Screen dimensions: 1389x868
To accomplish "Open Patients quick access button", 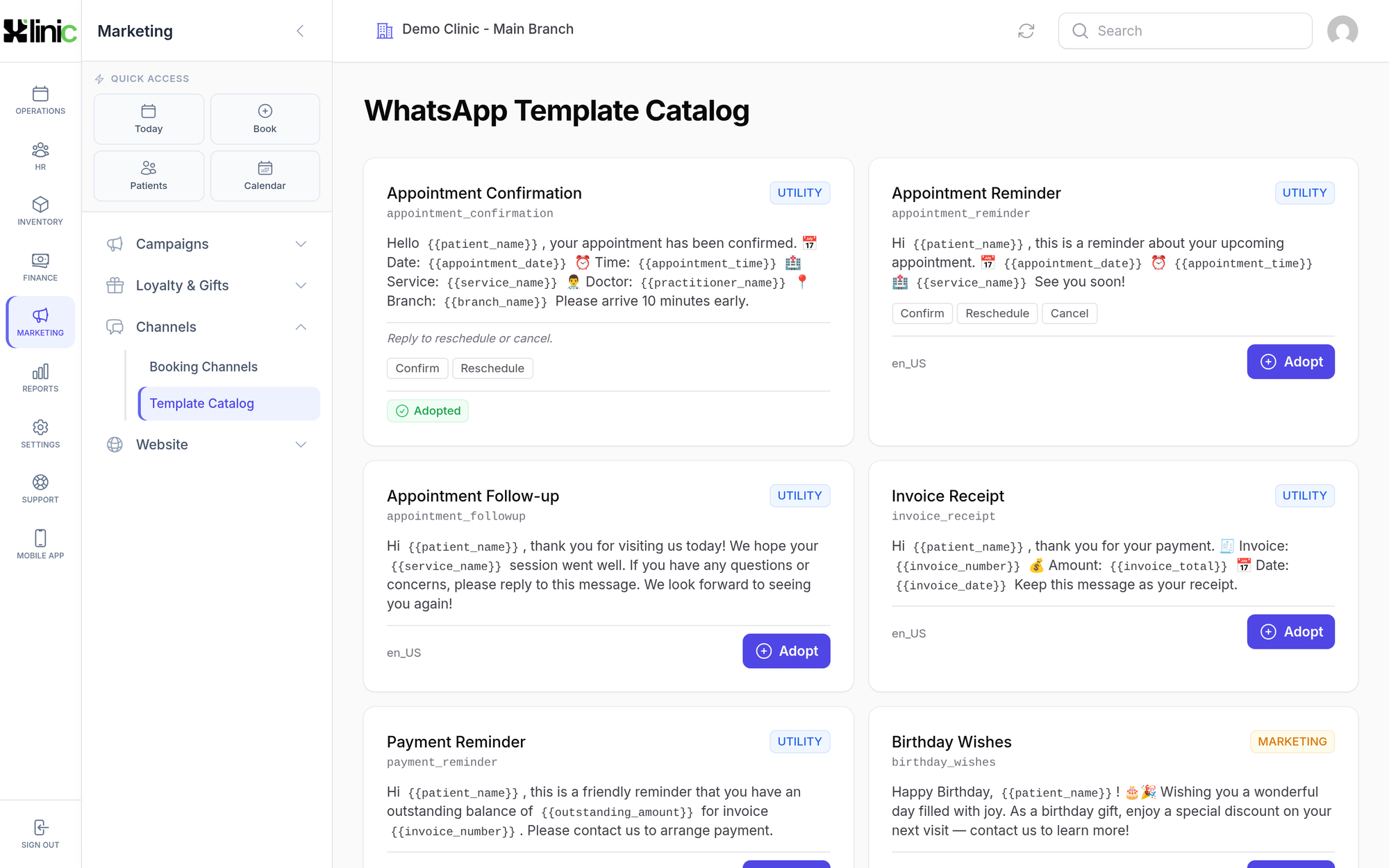I will [149, 176].
